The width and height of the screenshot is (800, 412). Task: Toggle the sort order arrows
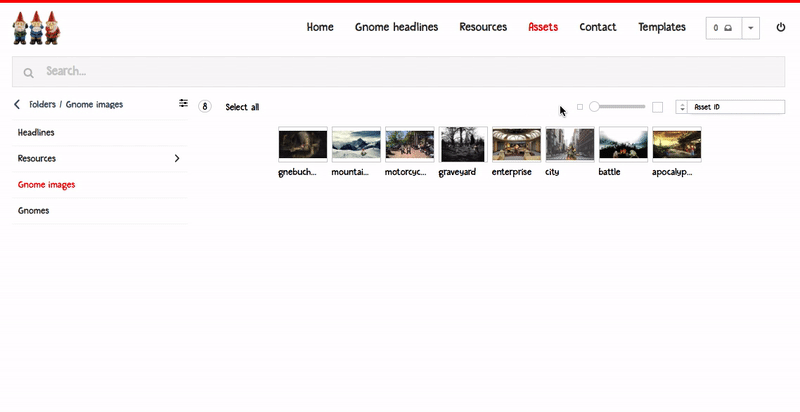pos(682,107)
